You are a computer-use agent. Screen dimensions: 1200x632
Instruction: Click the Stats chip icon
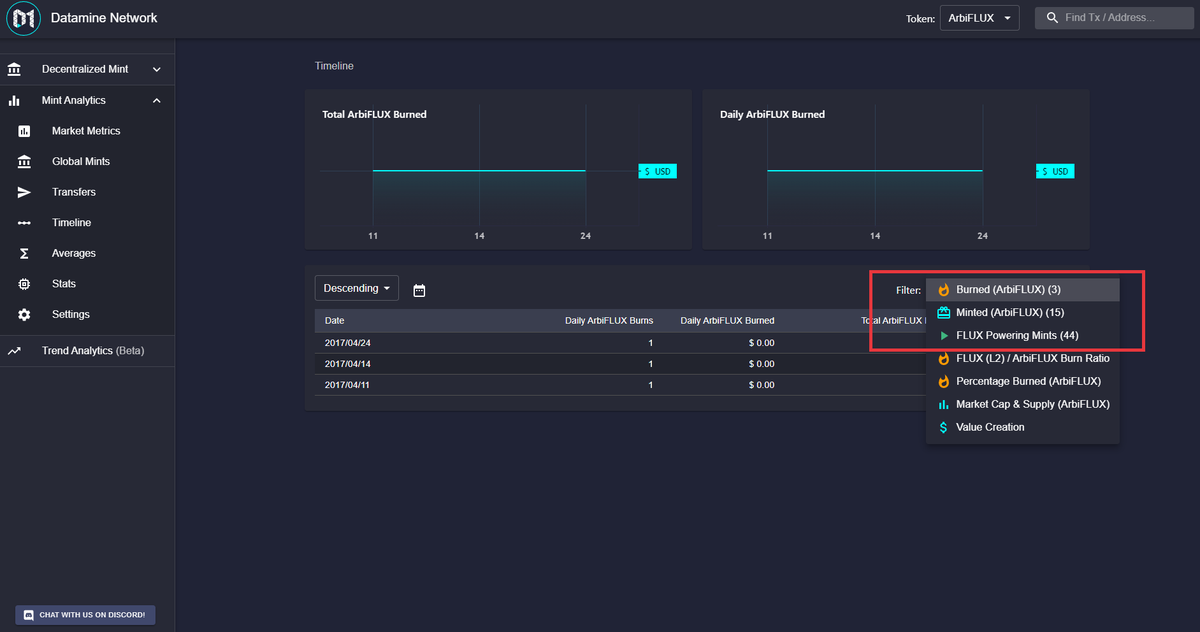point(24,284)
